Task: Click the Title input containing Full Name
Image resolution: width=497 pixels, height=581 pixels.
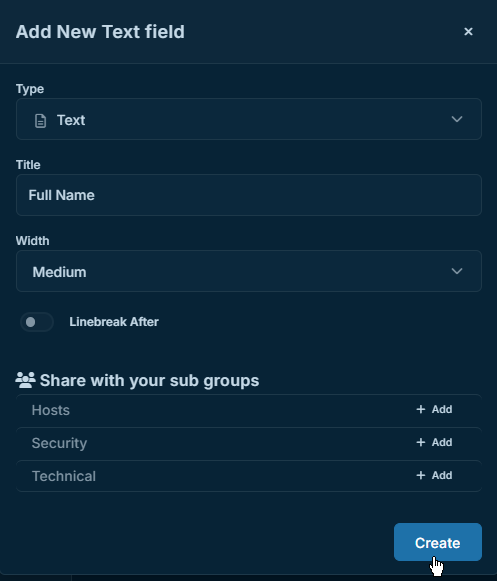Action: point(249,195)
